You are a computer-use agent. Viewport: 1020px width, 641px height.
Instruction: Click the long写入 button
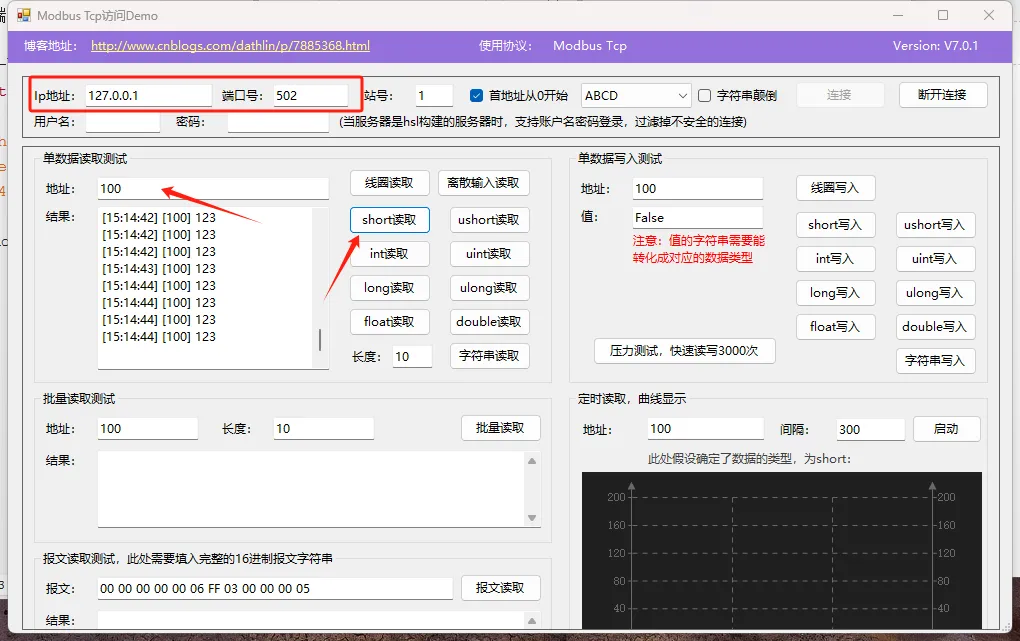pos(835,293)
